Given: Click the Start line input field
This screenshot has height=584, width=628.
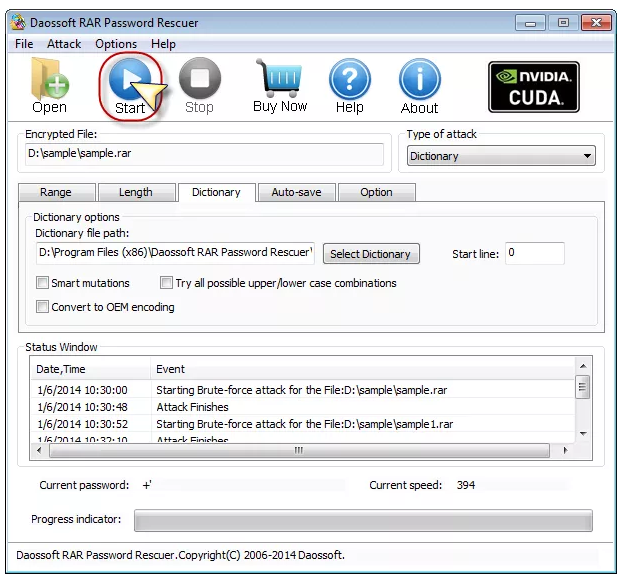Looking at the screenshot, I should tap(535, 253).
